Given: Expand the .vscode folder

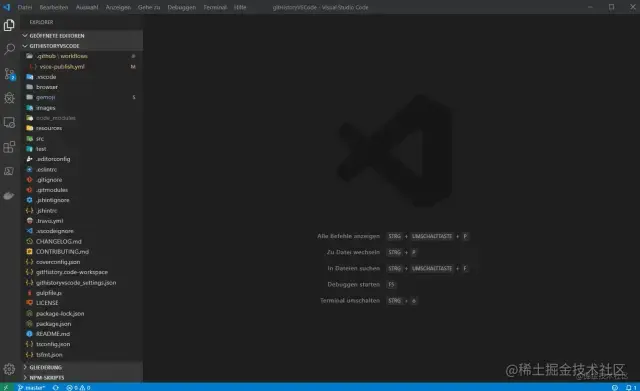Looking at the screenshot, I should point(82,77).
